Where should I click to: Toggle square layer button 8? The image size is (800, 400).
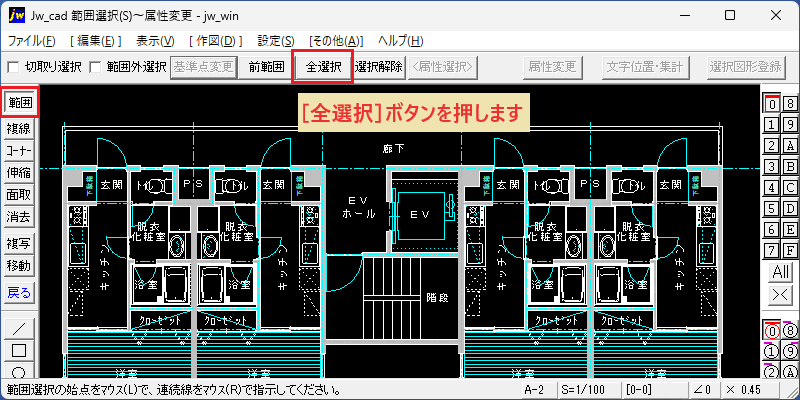(x=790, y=104)
